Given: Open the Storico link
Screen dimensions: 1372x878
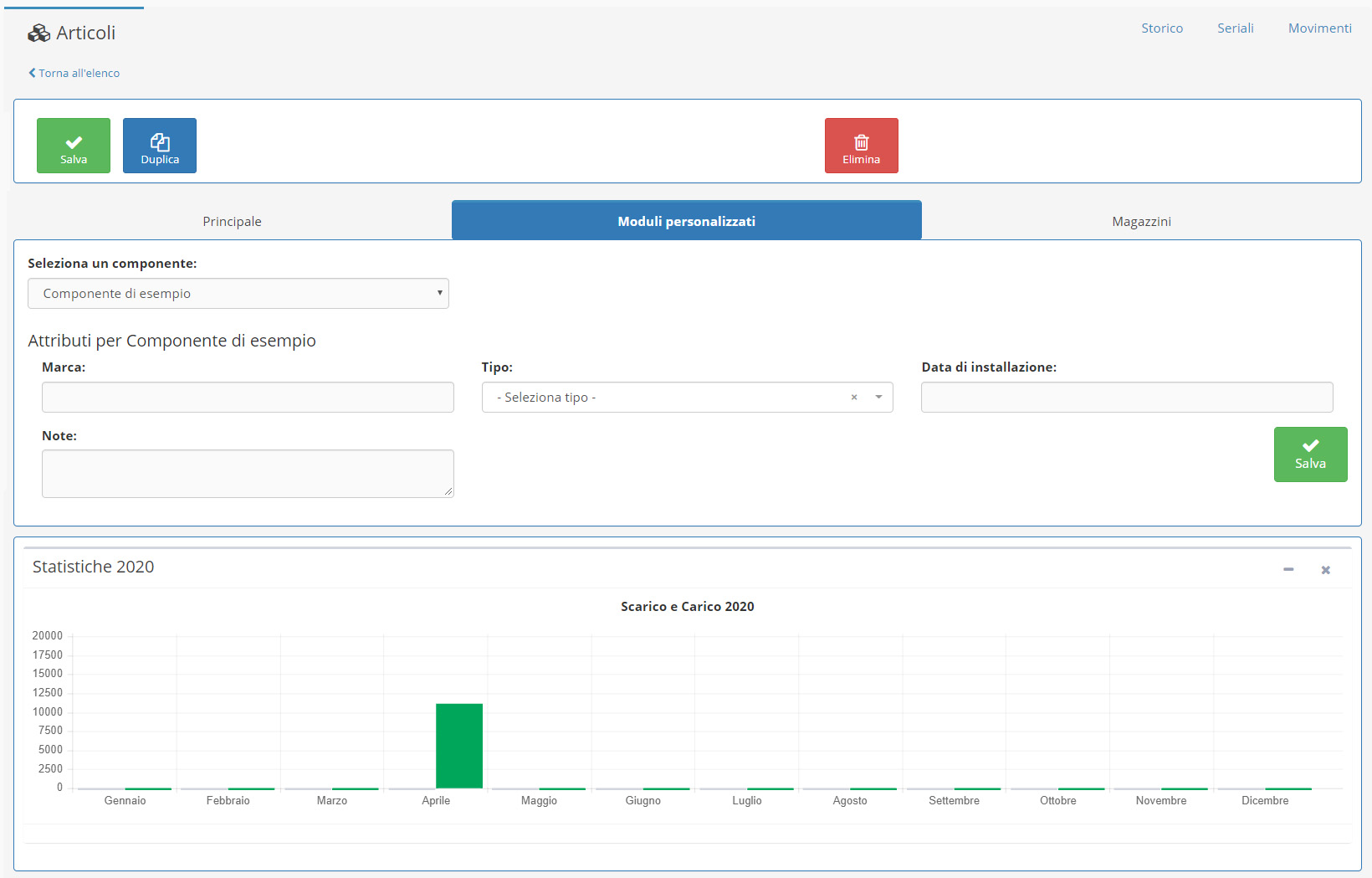Looking at the screenshot, I should (1162, 28).
